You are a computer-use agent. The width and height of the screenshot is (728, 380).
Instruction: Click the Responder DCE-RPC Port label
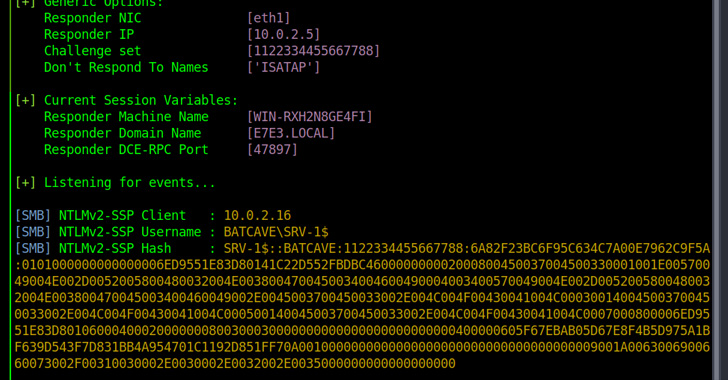[x=126, y=150]
